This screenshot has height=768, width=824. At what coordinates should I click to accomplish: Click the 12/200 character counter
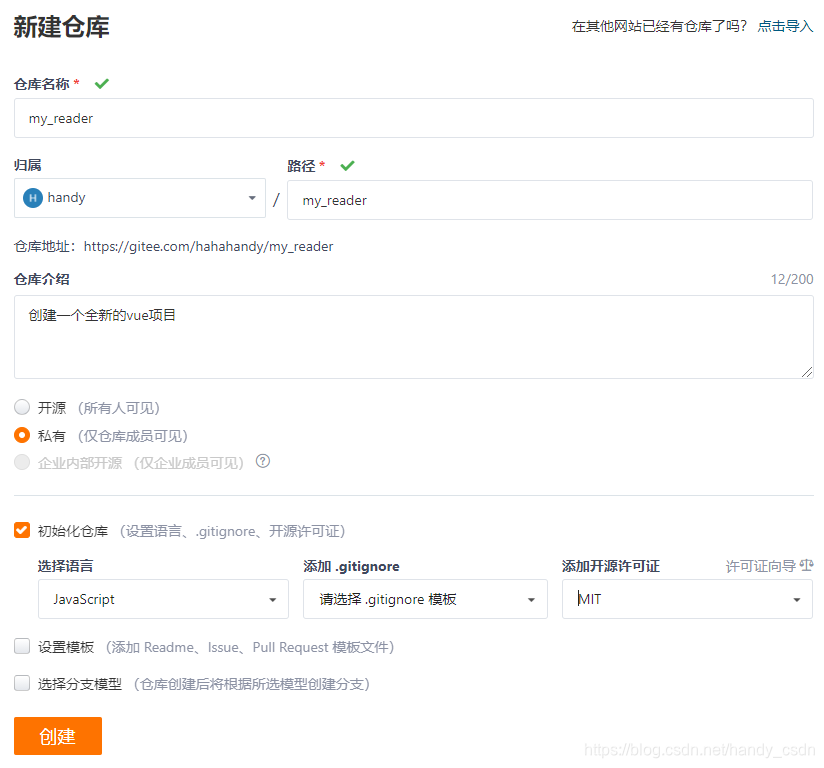(792, 279)
